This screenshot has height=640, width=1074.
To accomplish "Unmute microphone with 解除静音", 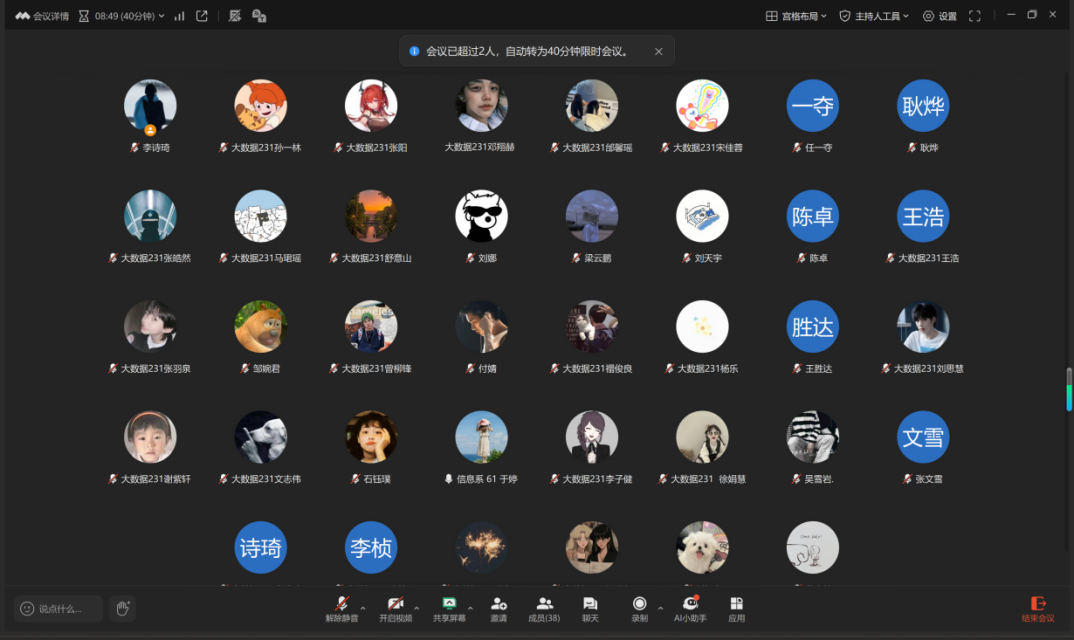I will 341,608.
